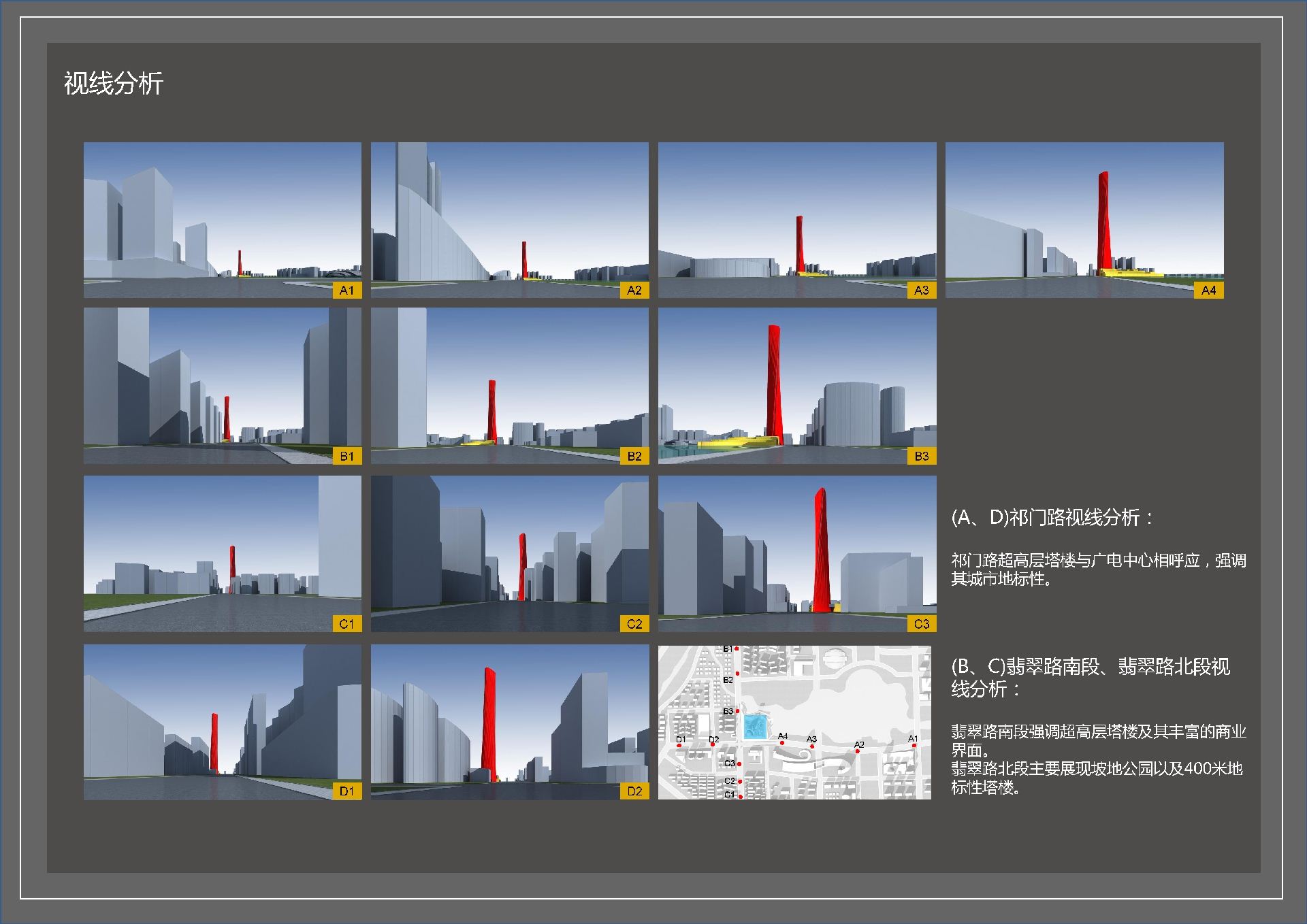1307x924 pixels.
Task: Click the D1 red dot on map
Action: point(679,745)
